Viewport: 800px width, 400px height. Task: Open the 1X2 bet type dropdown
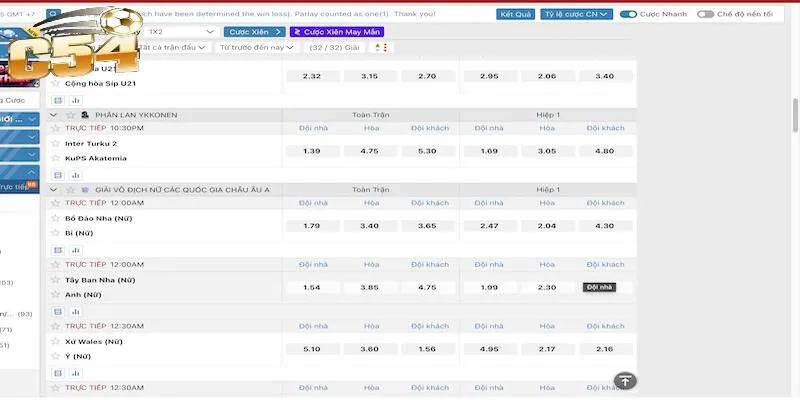click(181, 32)
